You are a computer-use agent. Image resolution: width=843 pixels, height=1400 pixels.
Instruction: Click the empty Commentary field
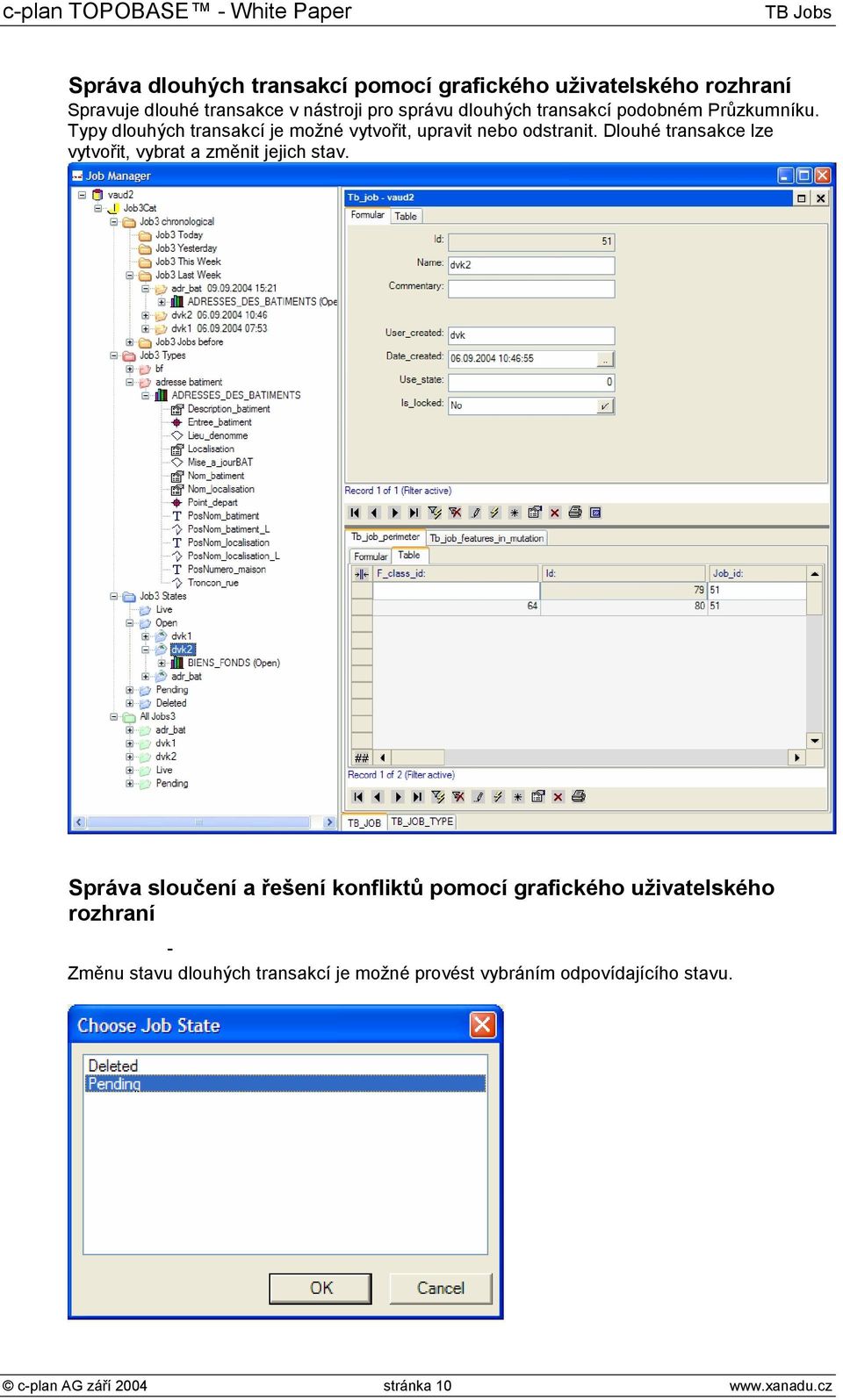pos(531,288)
